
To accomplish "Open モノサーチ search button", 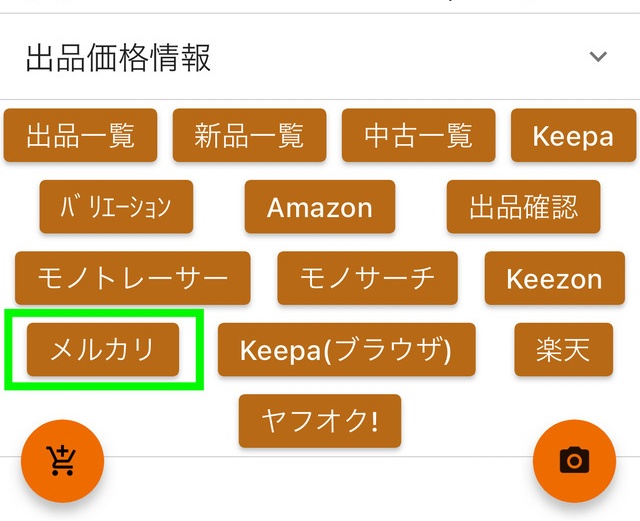I will click(x=367, y=278).
